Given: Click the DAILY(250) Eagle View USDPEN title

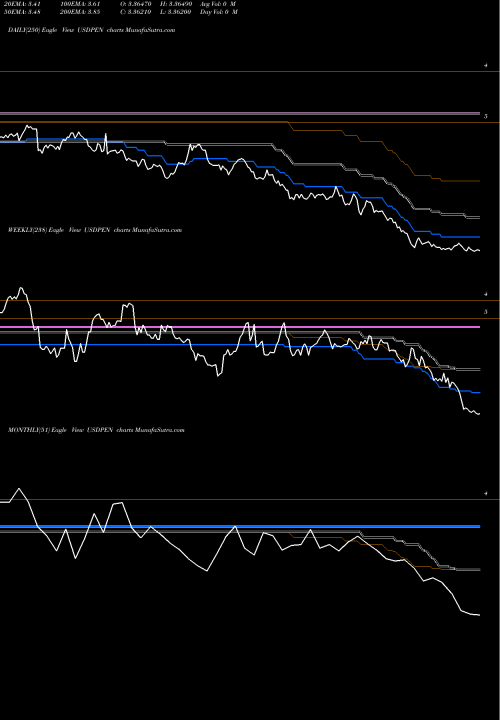Looking at the screenshot, I should [x=91, y=30].
